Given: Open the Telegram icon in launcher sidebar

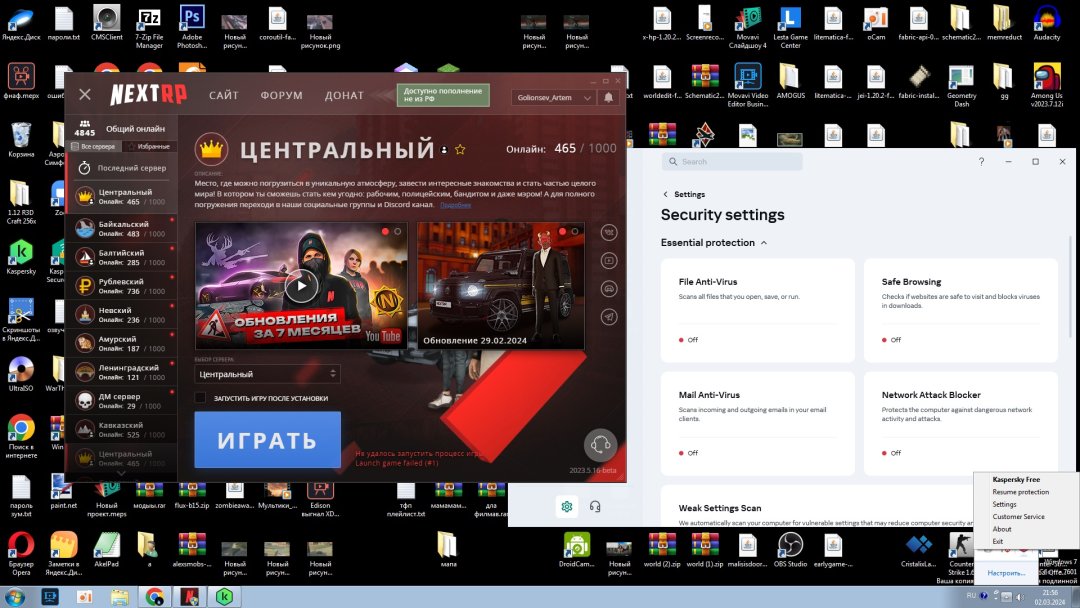Looking at the screenshot, I should (x=609, y=317).
